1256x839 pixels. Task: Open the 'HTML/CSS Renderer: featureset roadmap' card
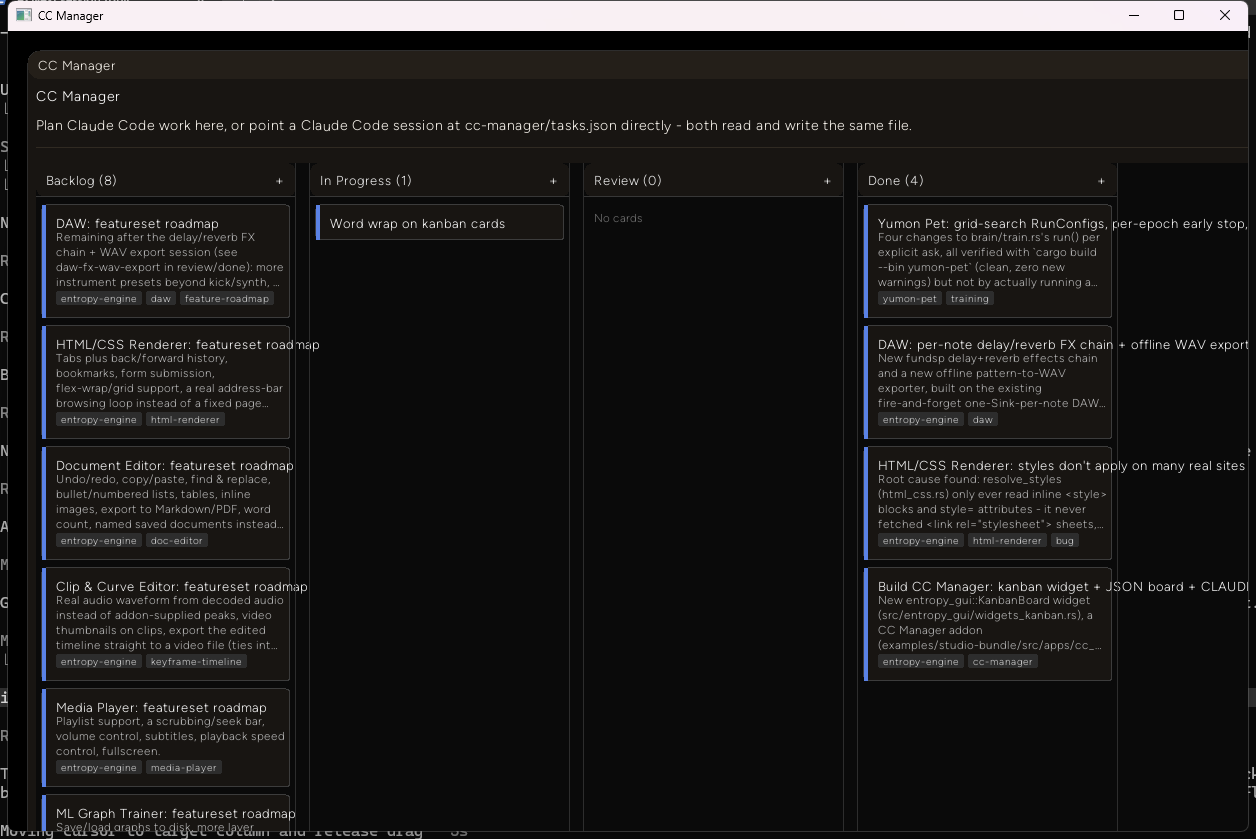(x=166, y=381)
